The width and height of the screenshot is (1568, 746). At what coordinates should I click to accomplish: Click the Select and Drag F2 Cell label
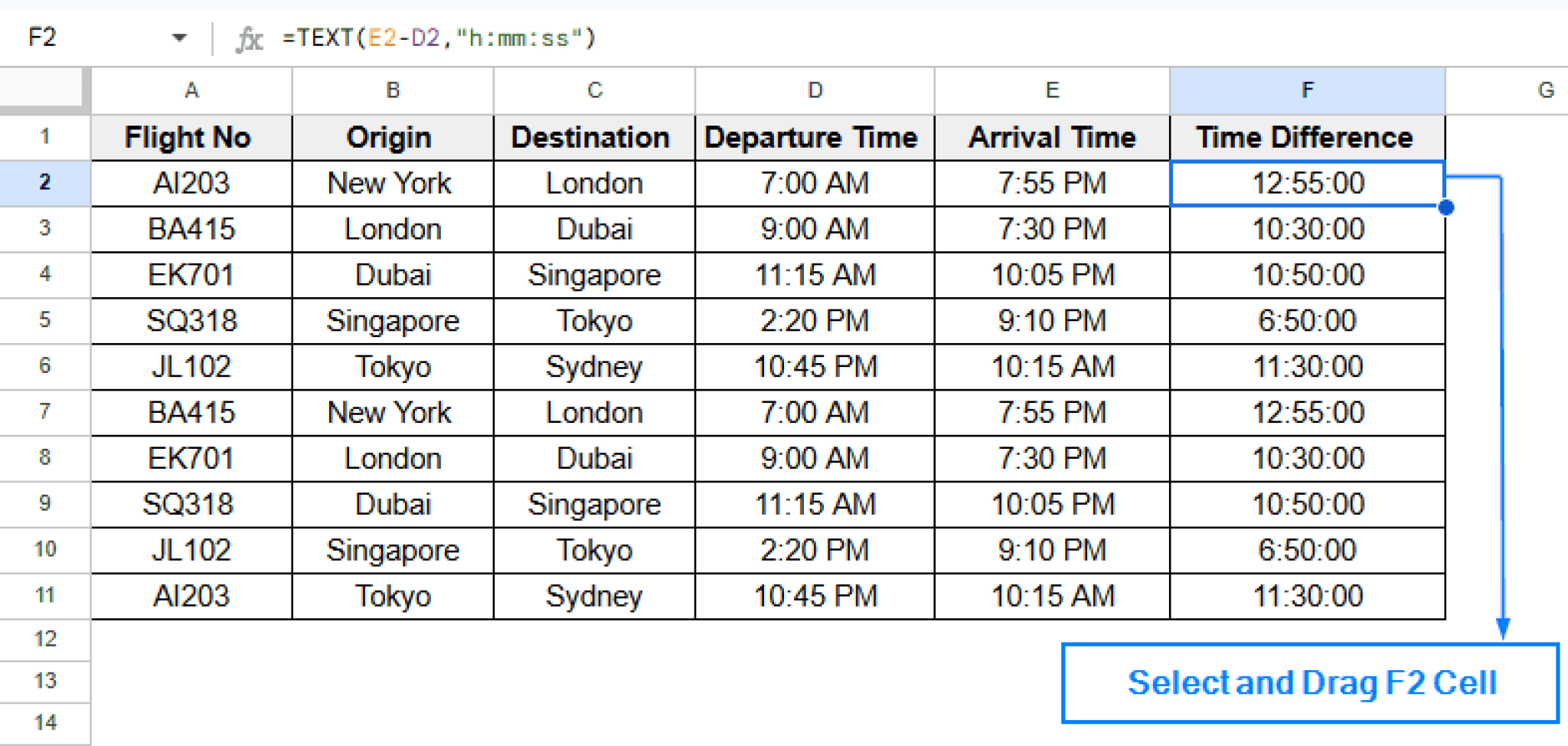(1312, 682)
